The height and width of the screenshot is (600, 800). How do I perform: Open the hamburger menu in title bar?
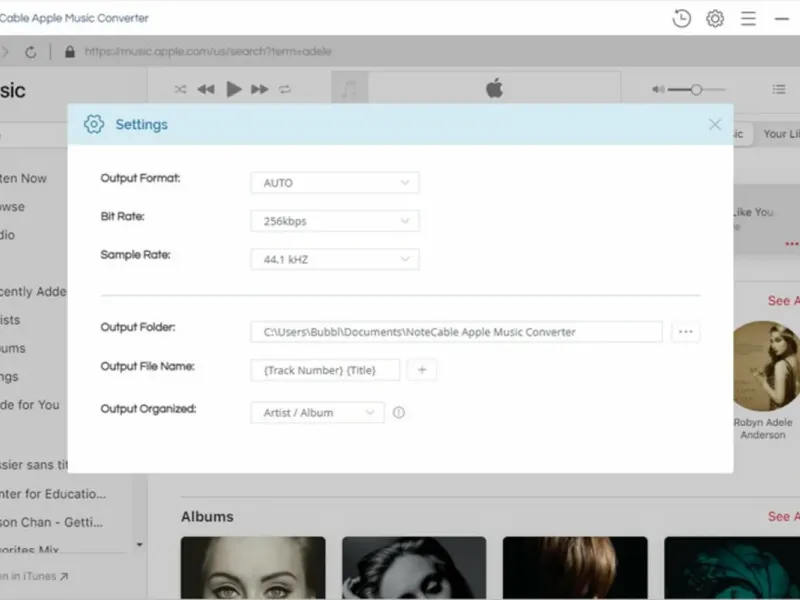pos(748,18)
